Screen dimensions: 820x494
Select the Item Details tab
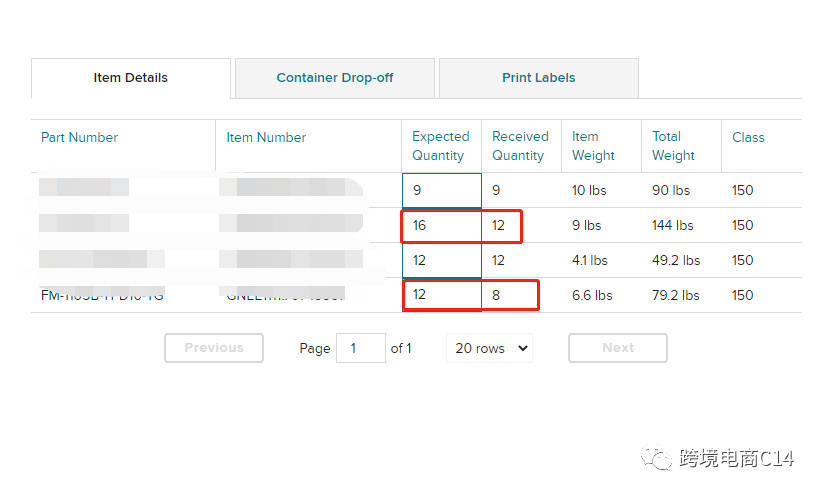coord(131,78)
